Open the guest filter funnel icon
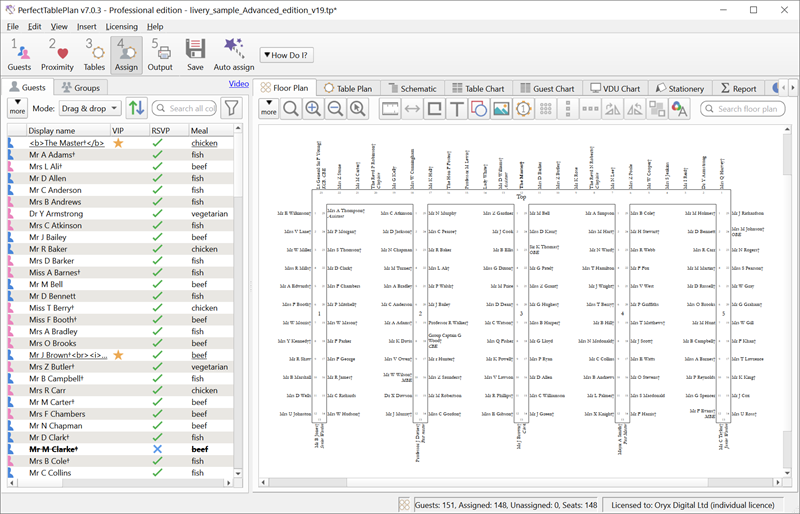This screenshot has height=514, width=800. pyautogui.click(x=232, y=108)
